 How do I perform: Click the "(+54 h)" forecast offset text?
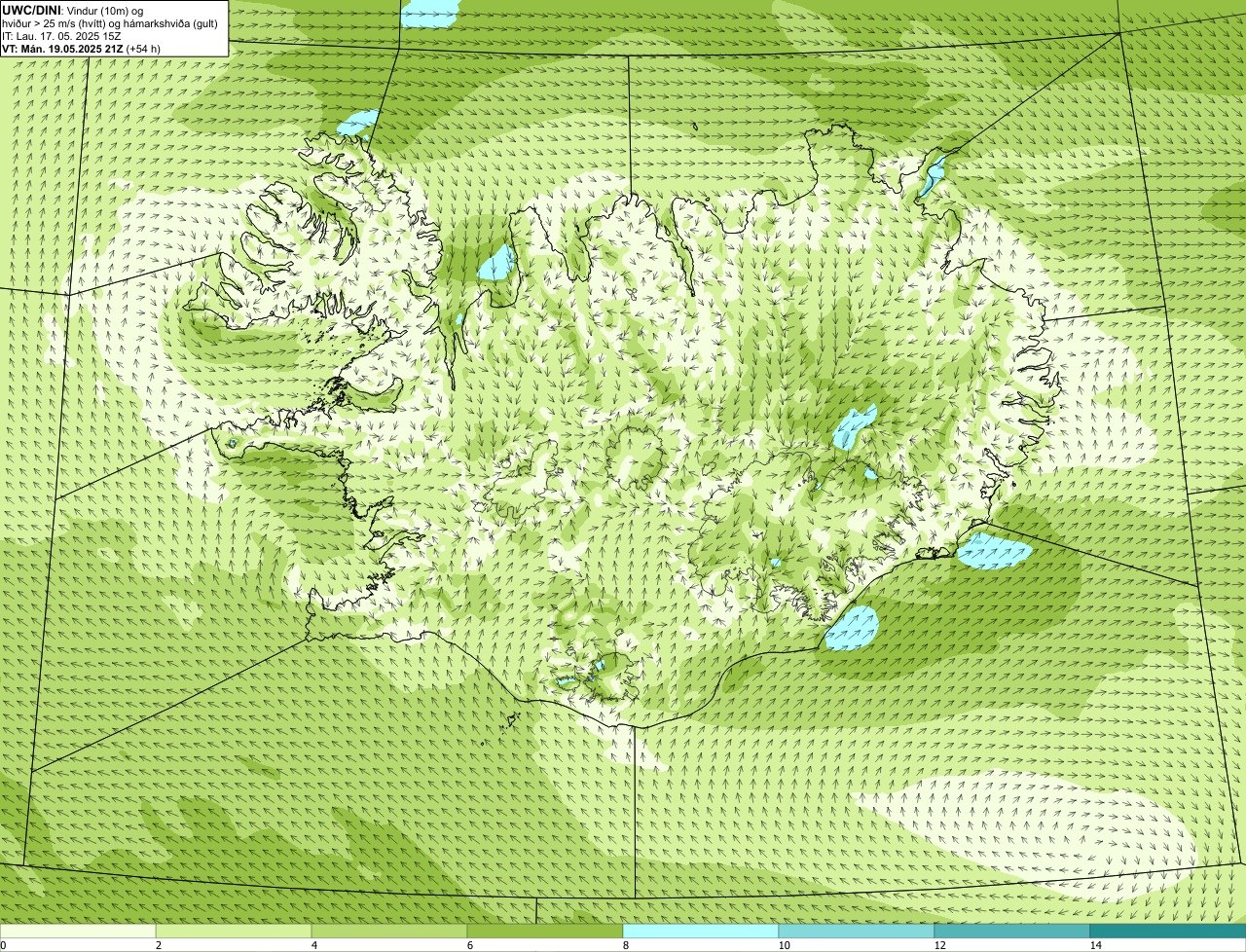[x=143, y=49]
